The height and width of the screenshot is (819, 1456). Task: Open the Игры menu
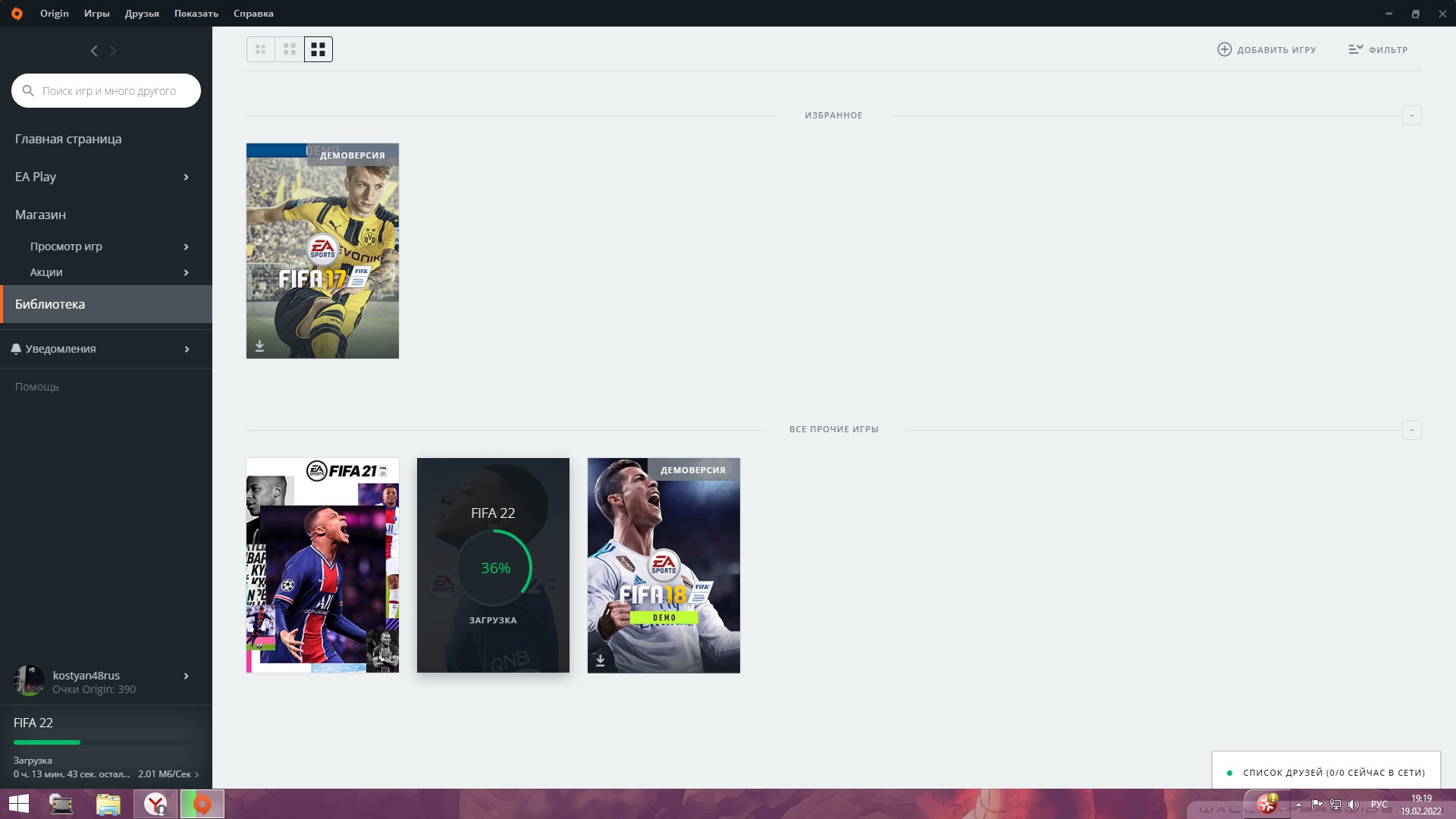click(96, 14)
